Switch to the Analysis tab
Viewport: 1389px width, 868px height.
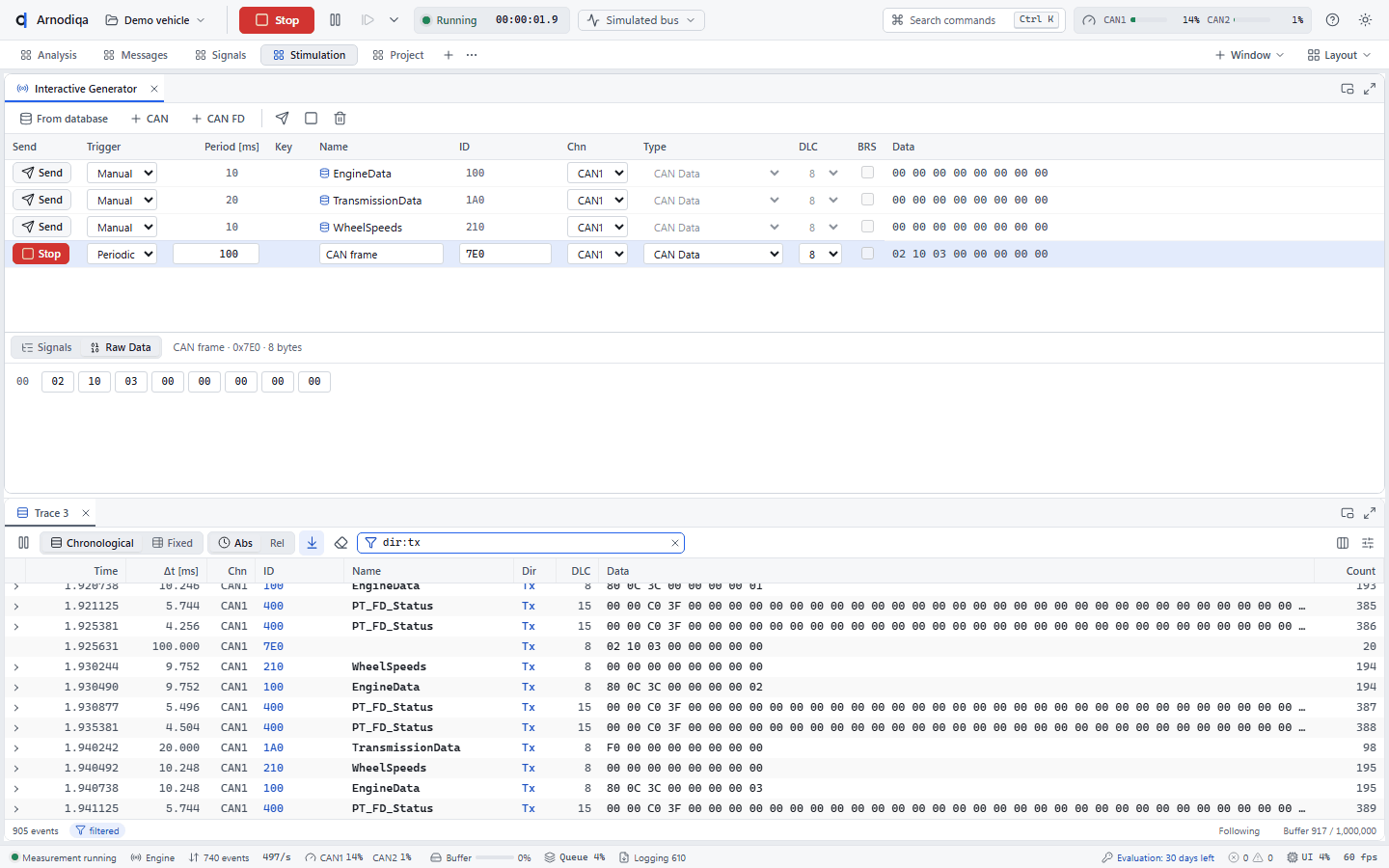(48, 55)
